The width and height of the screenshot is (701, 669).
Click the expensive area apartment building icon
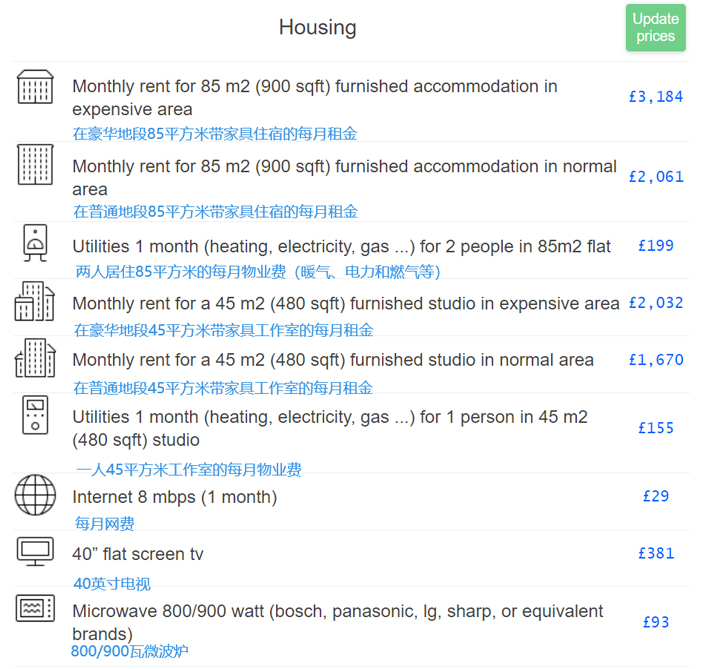[35, 87]
